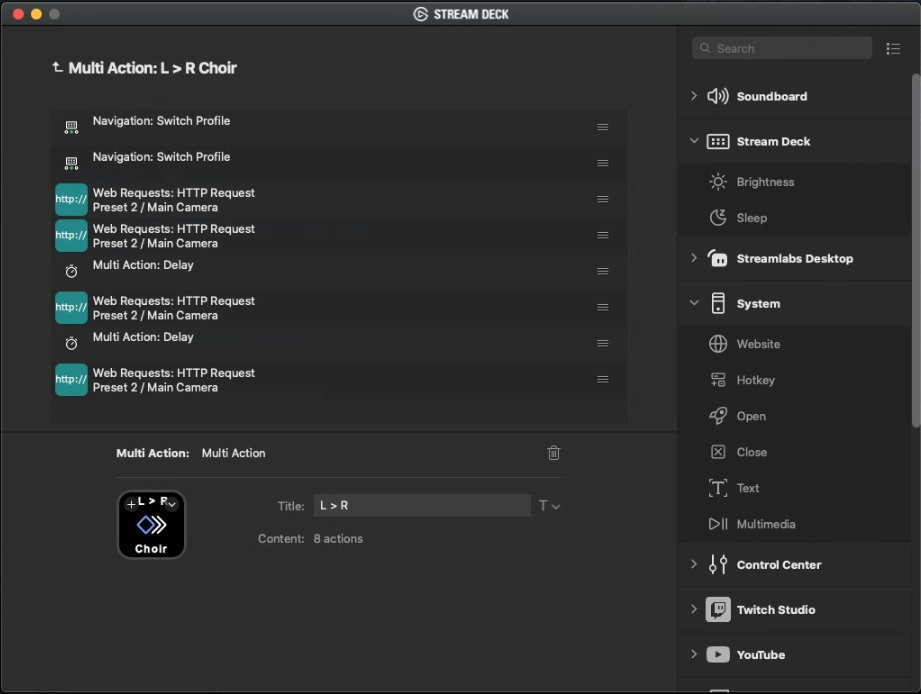Click plus icon on key image preview
This screenshot has height=694, width=921.
pos(131,504)
